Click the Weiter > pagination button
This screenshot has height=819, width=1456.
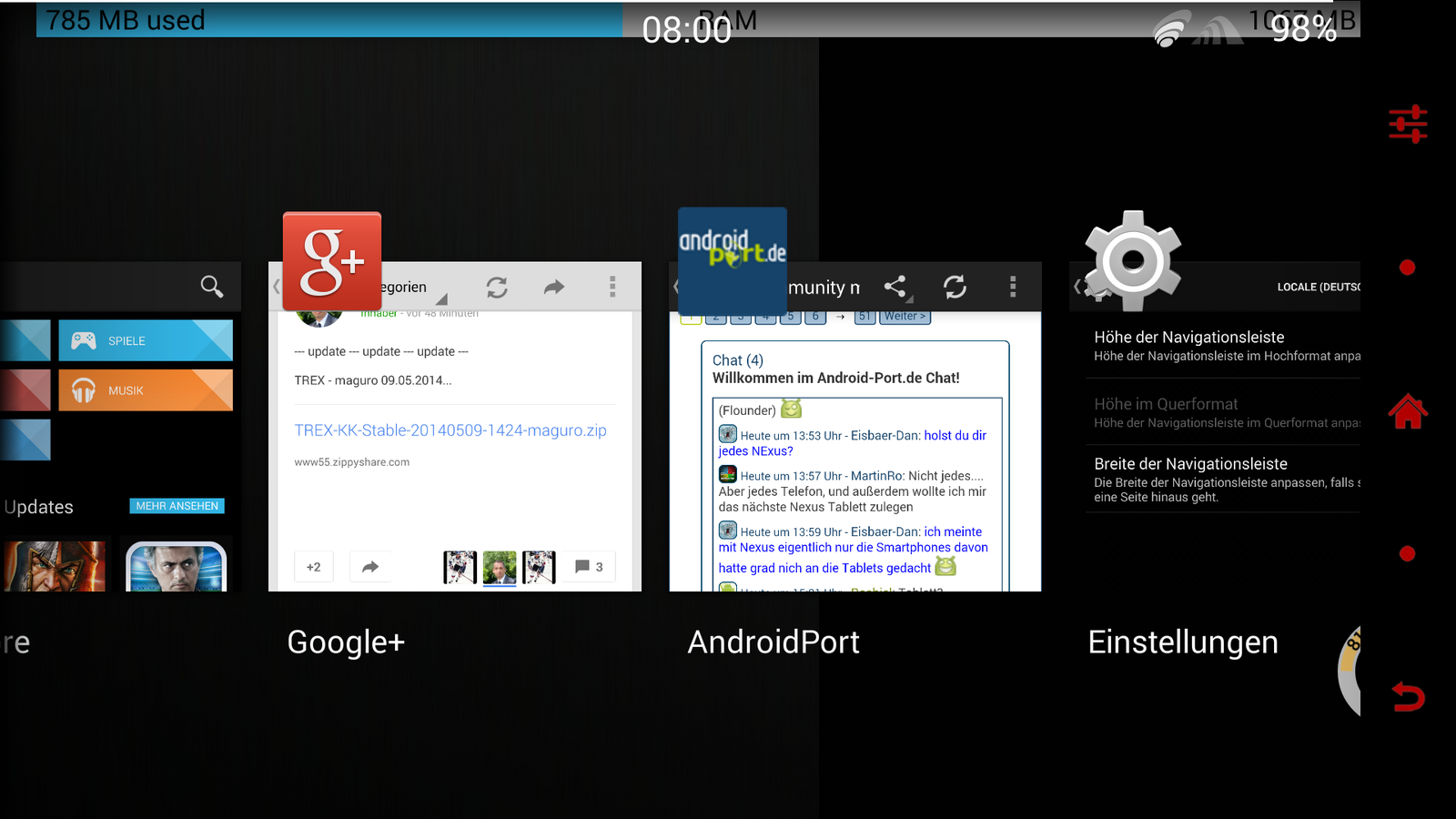click(905, 317)
